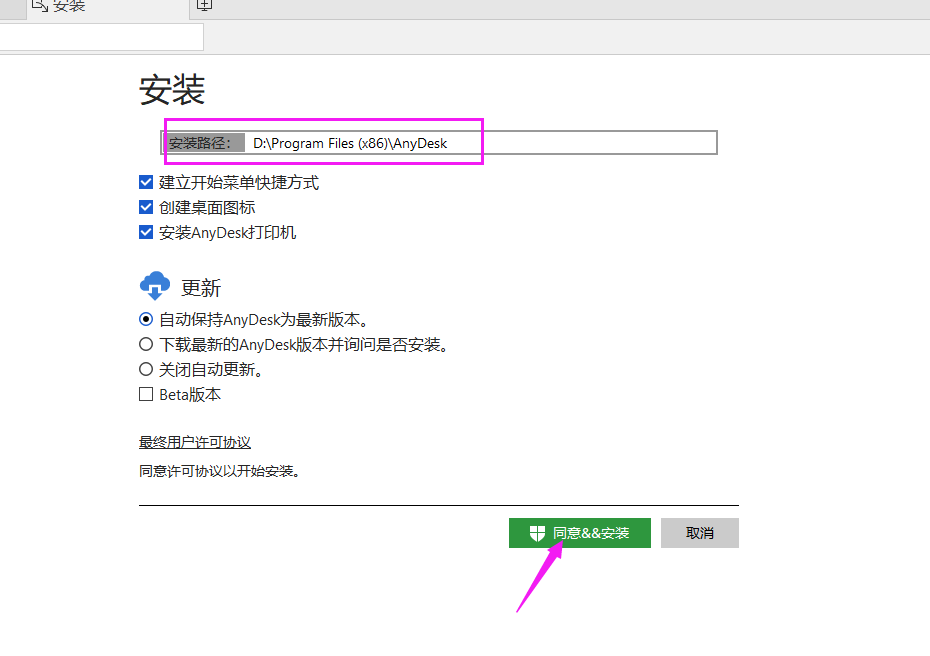
Task: Click the address field below the tabs
Action: click(x=101, y=37)
